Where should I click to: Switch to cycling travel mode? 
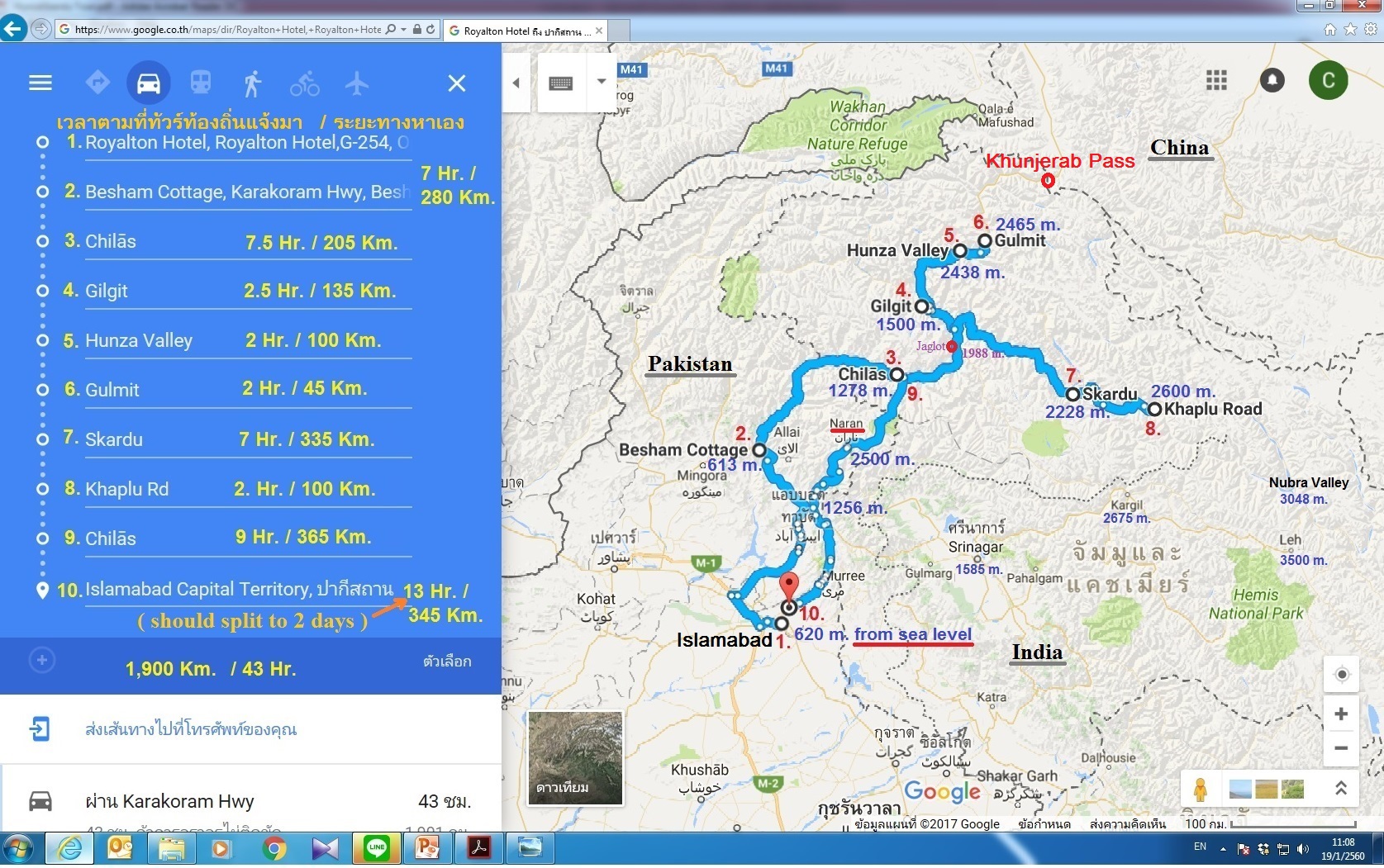[305, 83]
